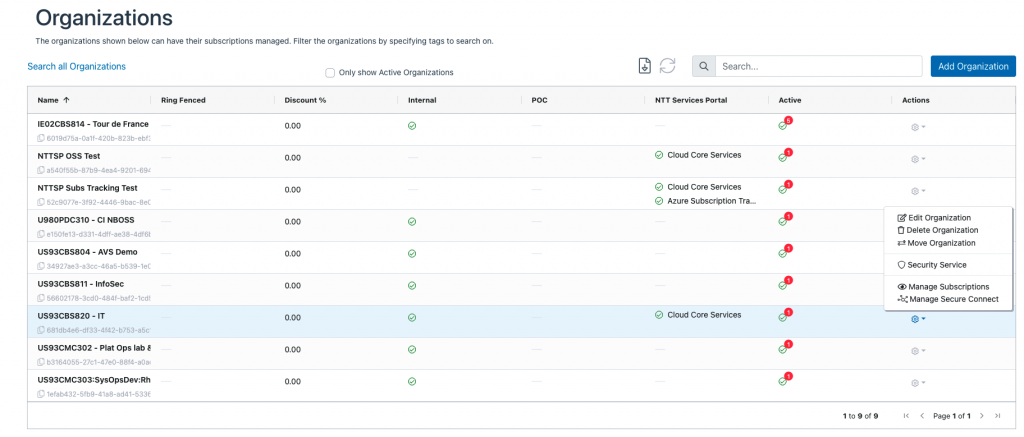
Task: Sort by NTT Services Portal column header
Action: pyautogui.click(x=691, y=100)
